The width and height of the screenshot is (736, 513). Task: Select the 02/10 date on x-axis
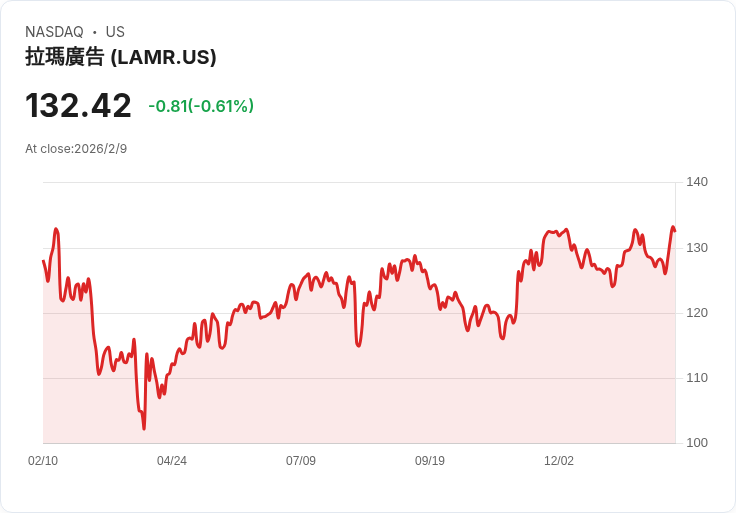point(43,461)
